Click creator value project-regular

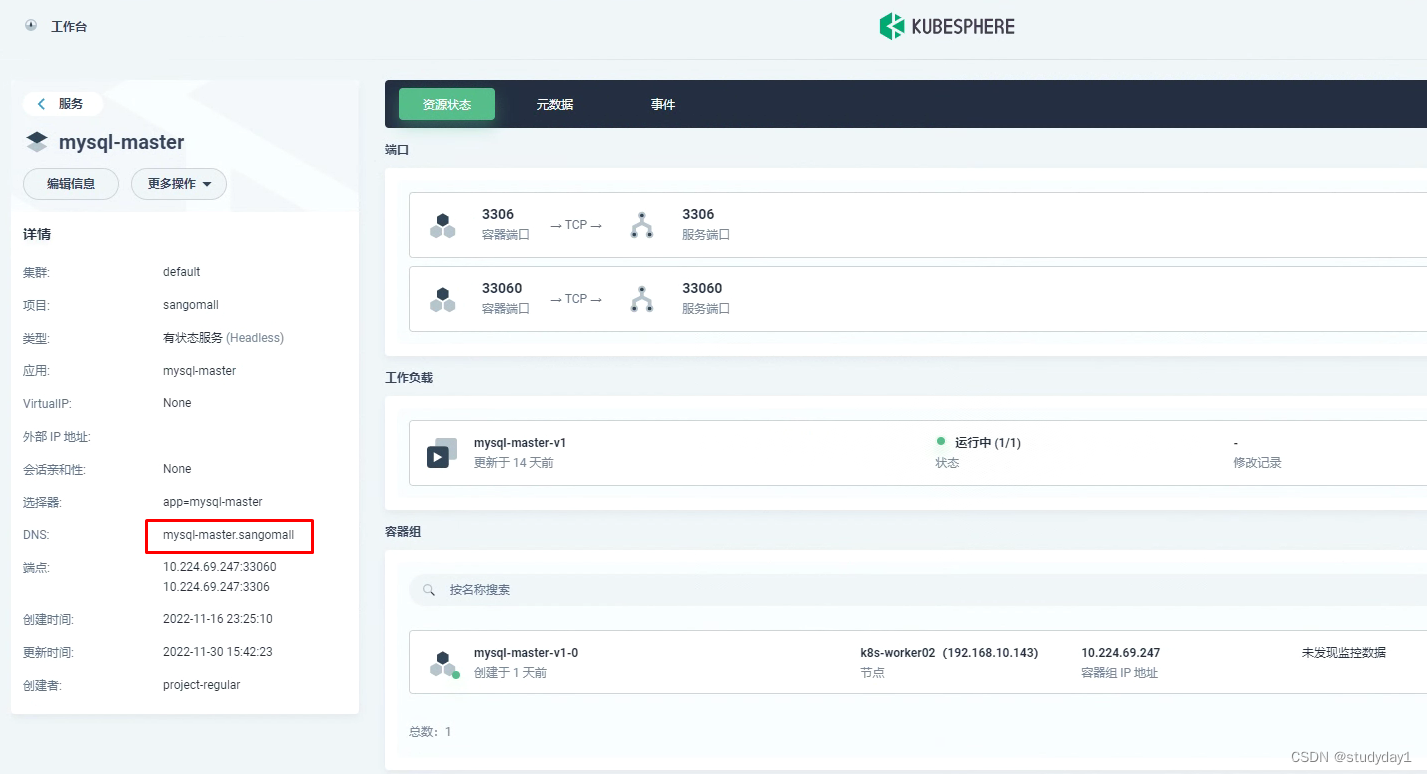(x=202, y=685)
